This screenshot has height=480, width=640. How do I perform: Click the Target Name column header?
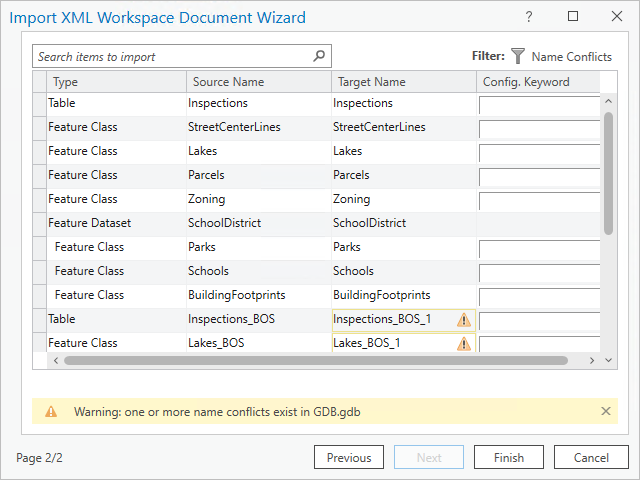click(403, 82)
